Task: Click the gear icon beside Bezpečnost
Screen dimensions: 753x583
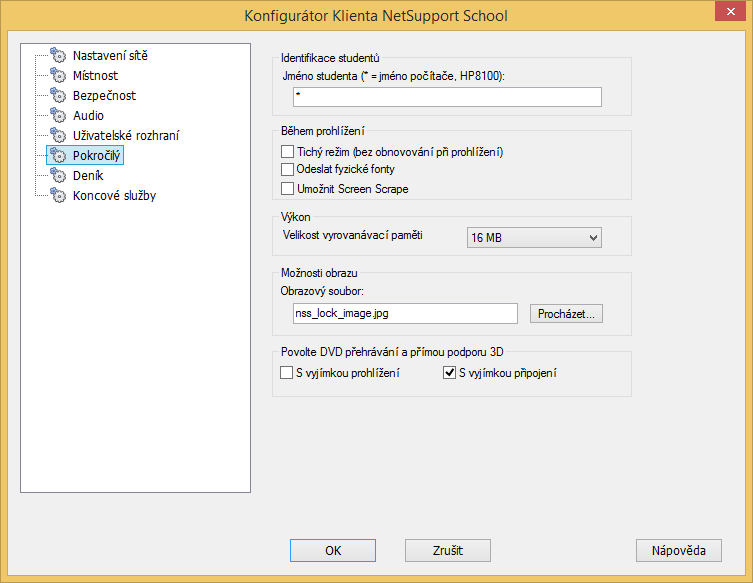Action: (58, 96)
